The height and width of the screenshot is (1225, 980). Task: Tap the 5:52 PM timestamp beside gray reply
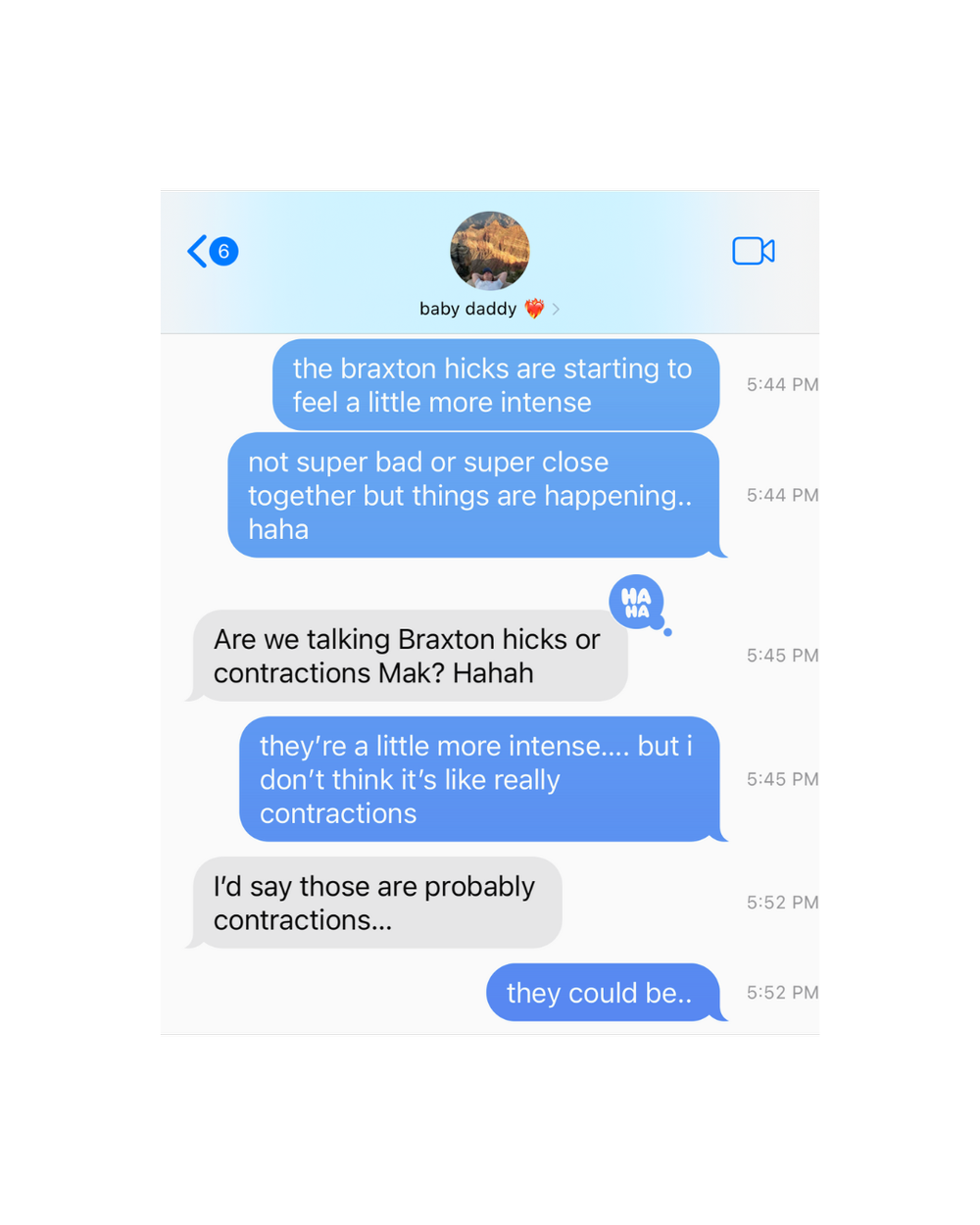pos(782,903)
